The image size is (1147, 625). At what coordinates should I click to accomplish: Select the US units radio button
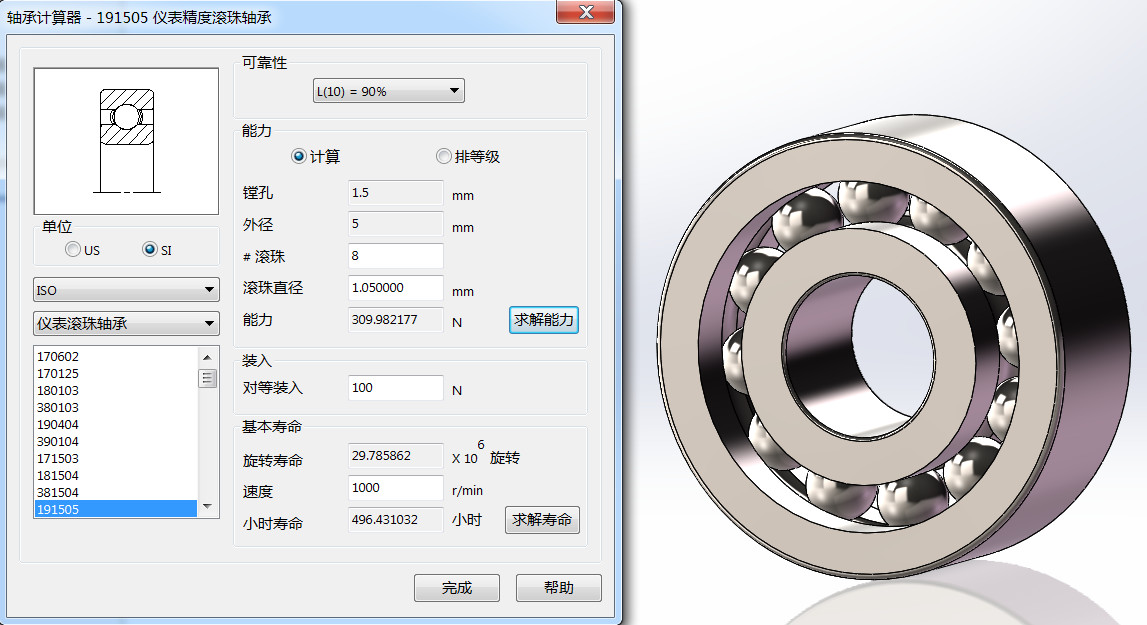coord(73,250)
